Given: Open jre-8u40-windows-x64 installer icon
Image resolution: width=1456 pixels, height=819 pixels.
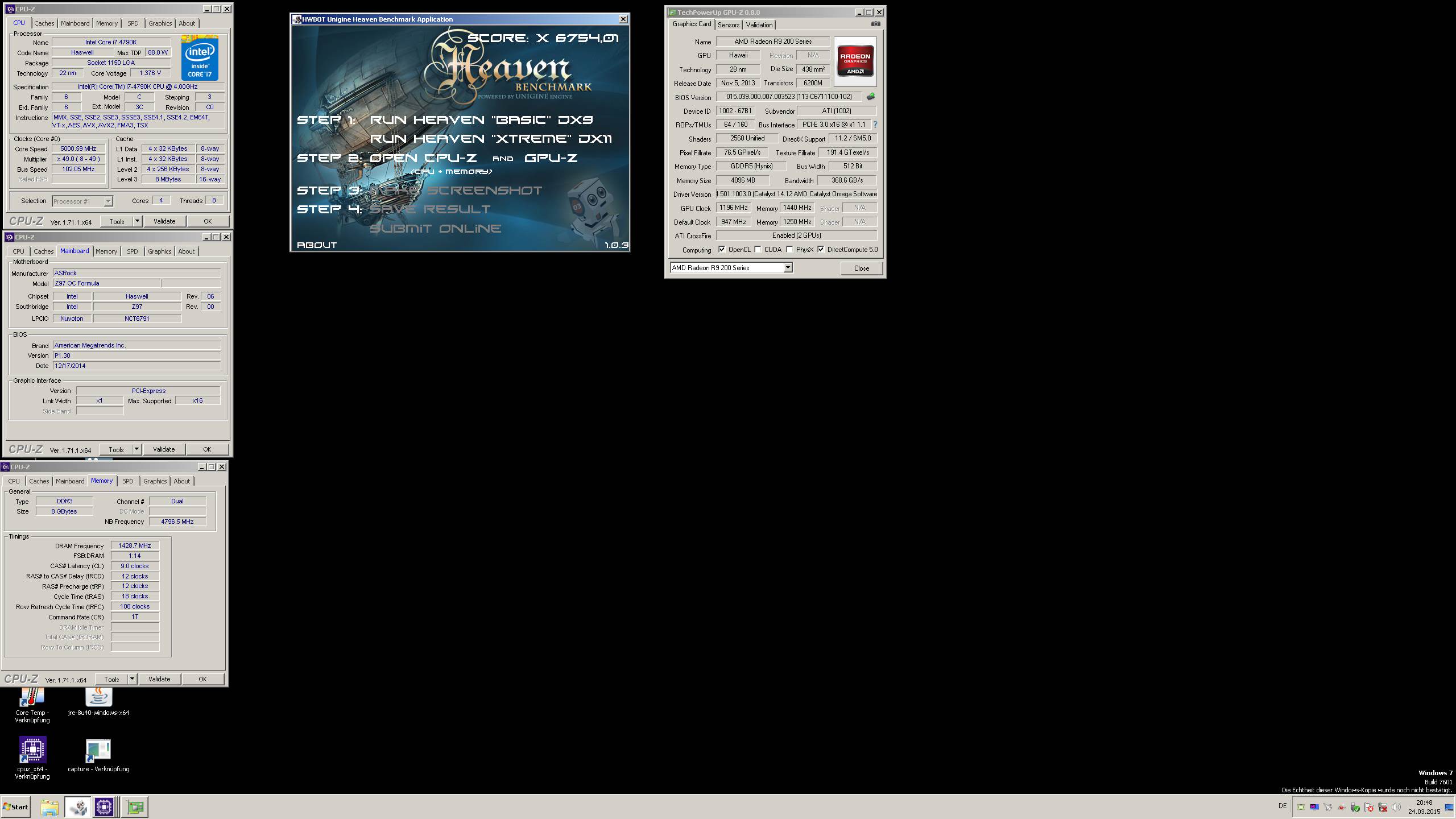Looking at the screenshot, I should tap(98, 701).
